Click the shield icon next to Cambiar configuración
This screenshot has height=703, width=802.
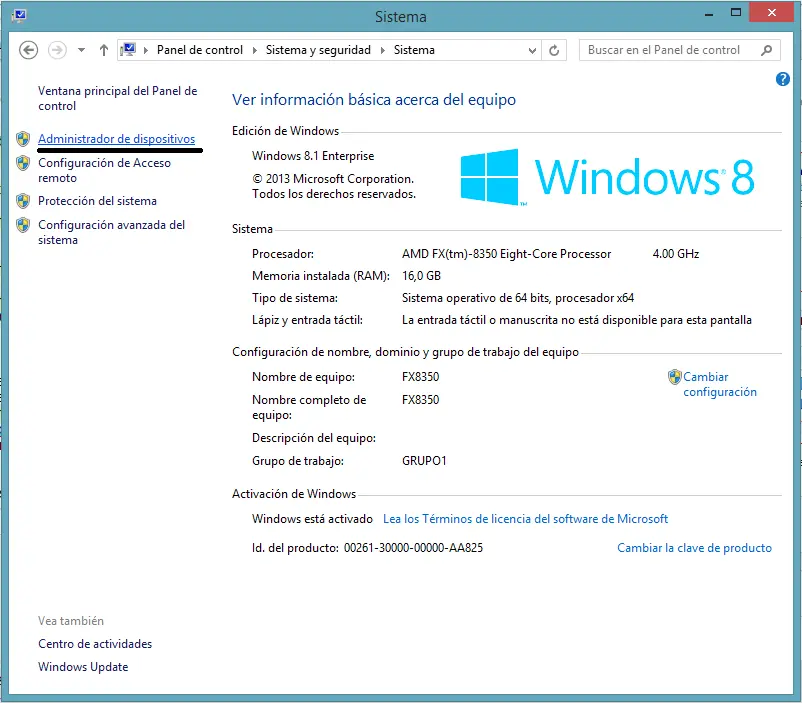[675, 377]
